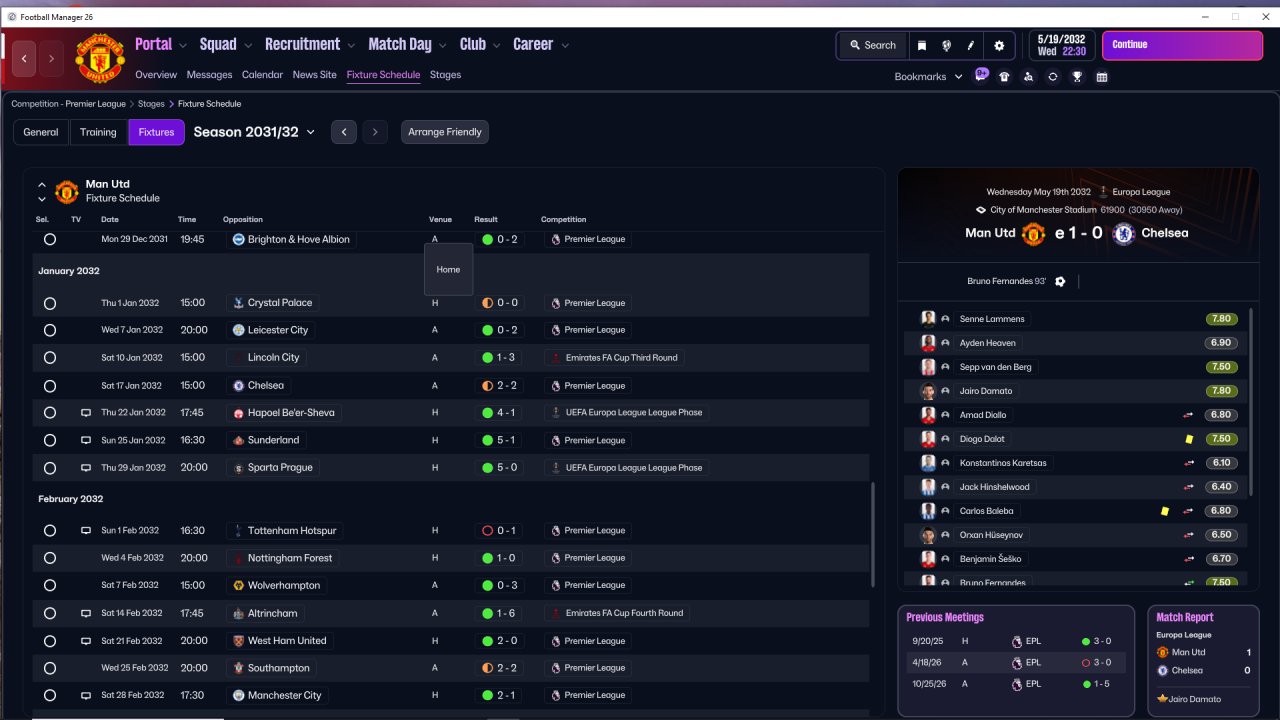Open the globe icon in the top toolbar
1280x720 pixels.
coord(946,45)
